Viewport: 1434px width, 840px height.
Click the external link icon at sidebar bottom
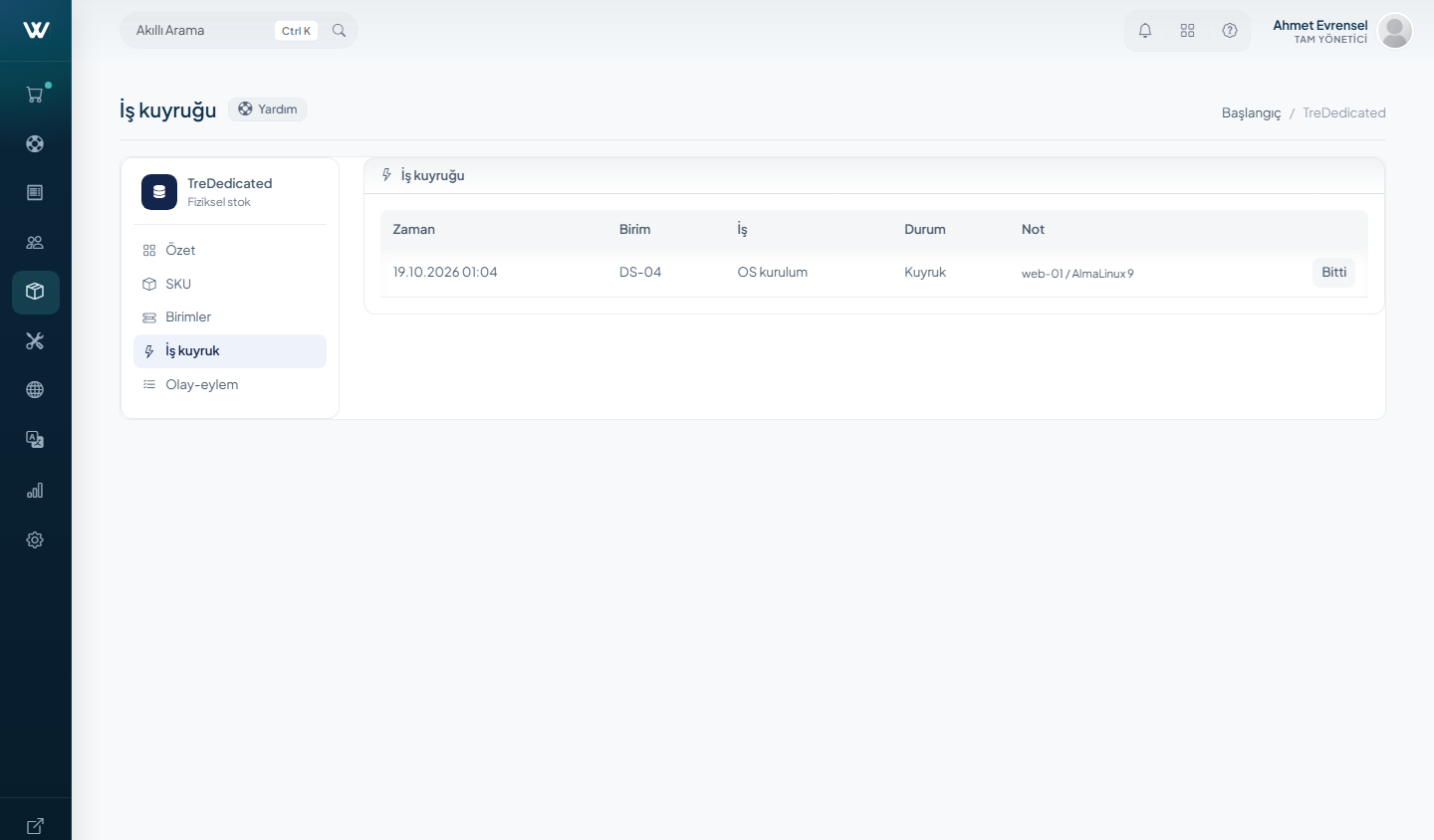point(35,825)
